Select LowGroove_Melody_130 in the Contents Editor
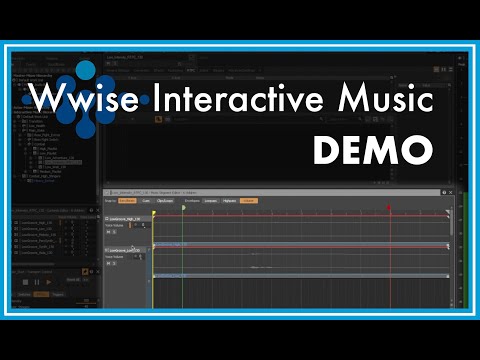The height and width of the screenshot is (360, 480). tap(39, 235)
